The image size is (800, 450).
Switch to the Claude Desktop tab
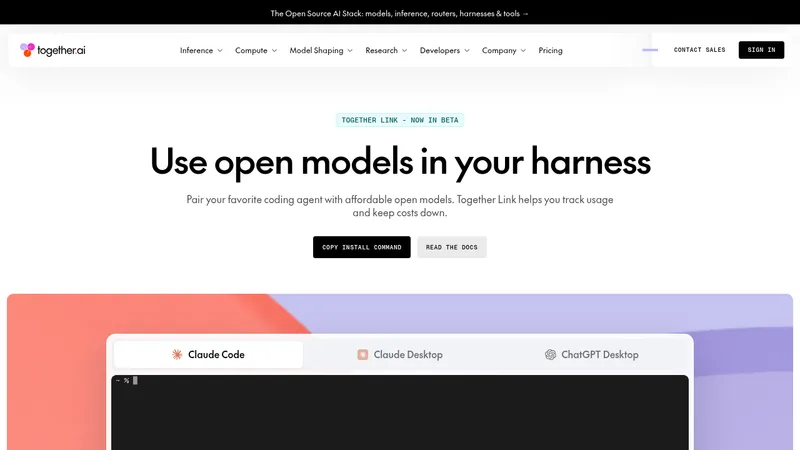400,355
